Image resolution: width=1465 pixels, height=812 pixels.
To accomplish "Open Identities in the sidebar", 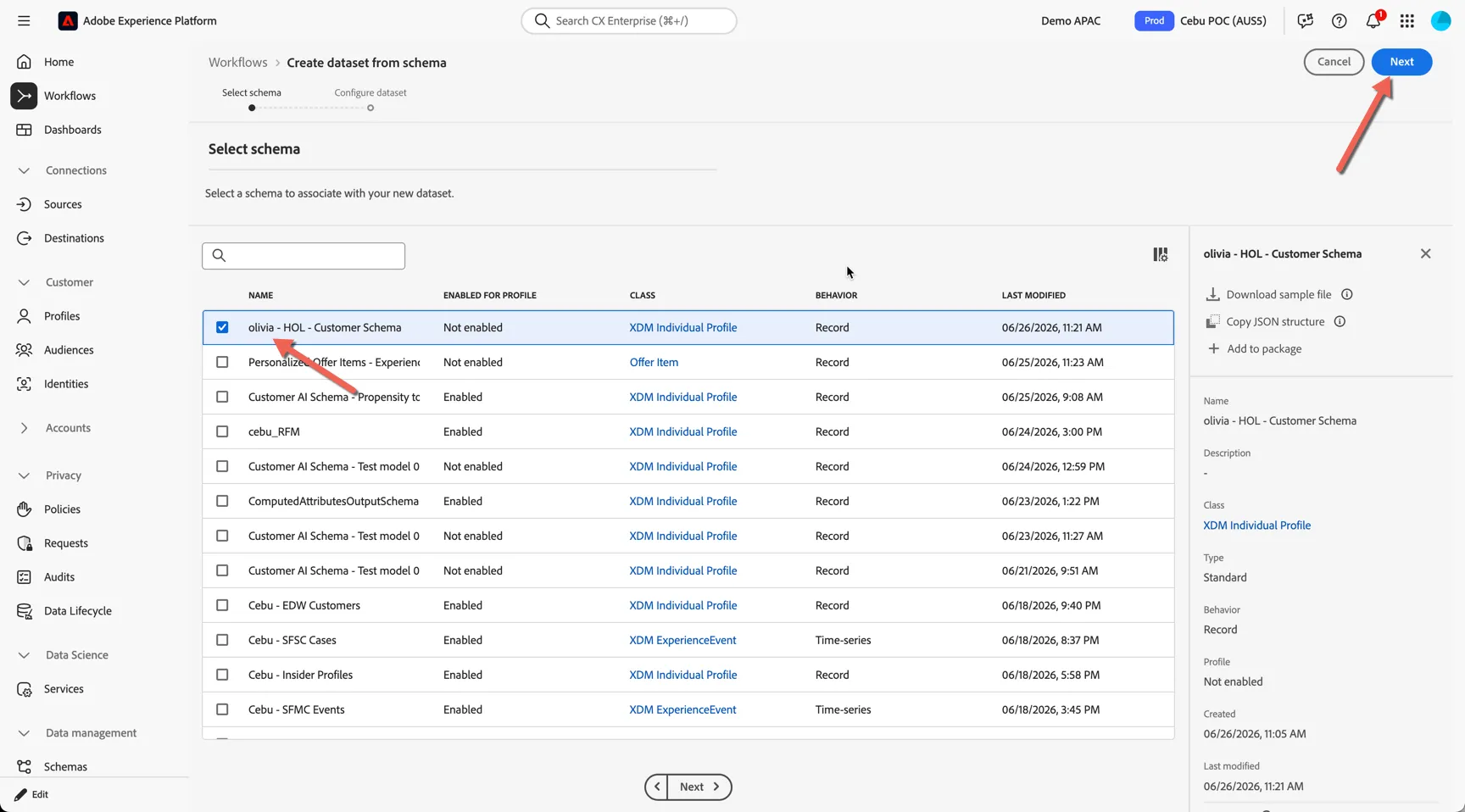I will coord(66,384).
